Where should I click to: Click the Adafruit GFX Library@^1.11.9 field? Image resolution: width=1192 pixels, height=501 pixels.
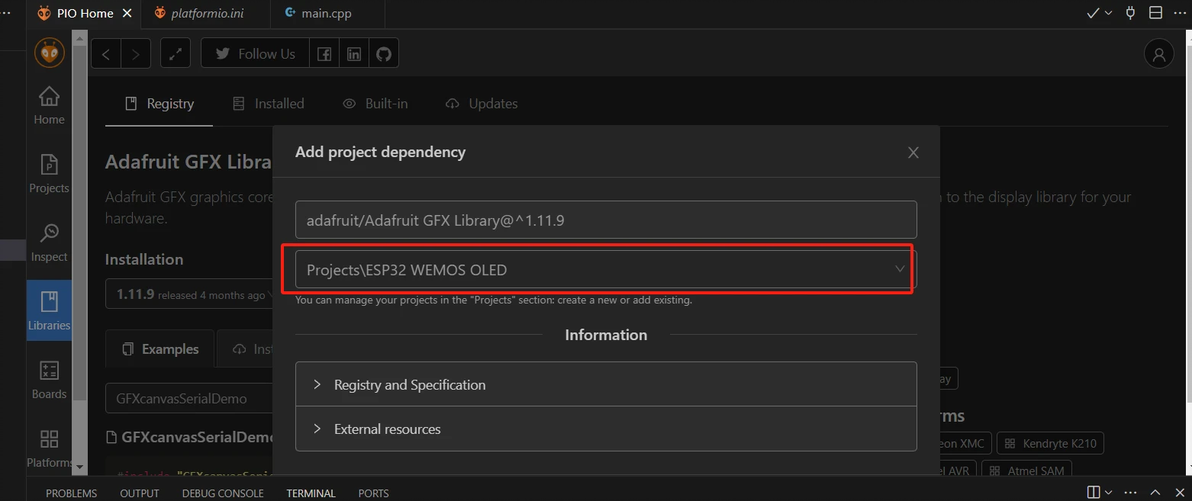tap(606, 220)
